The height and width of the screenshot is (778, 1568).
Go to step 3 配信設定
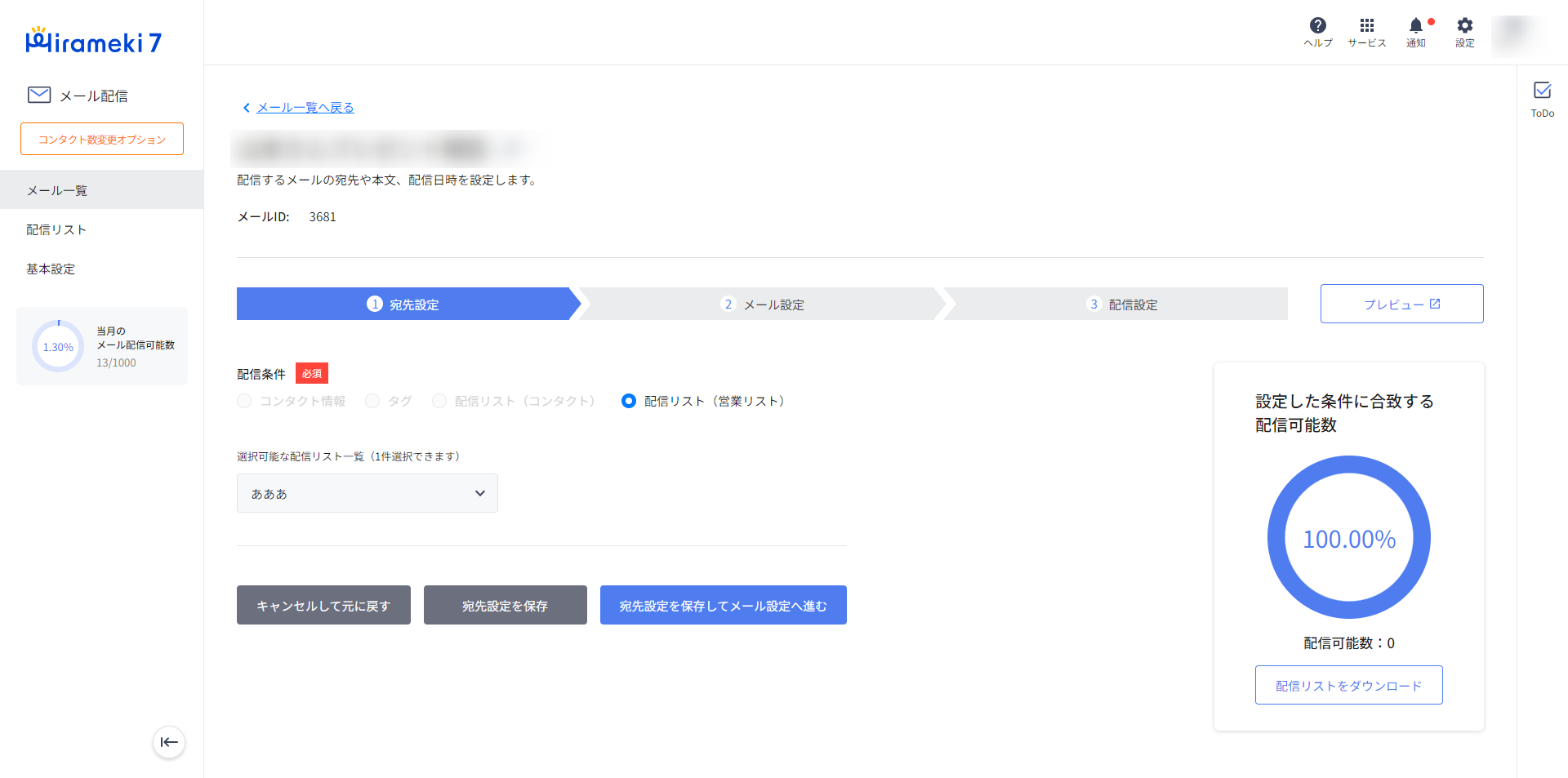coord(1121,305)
